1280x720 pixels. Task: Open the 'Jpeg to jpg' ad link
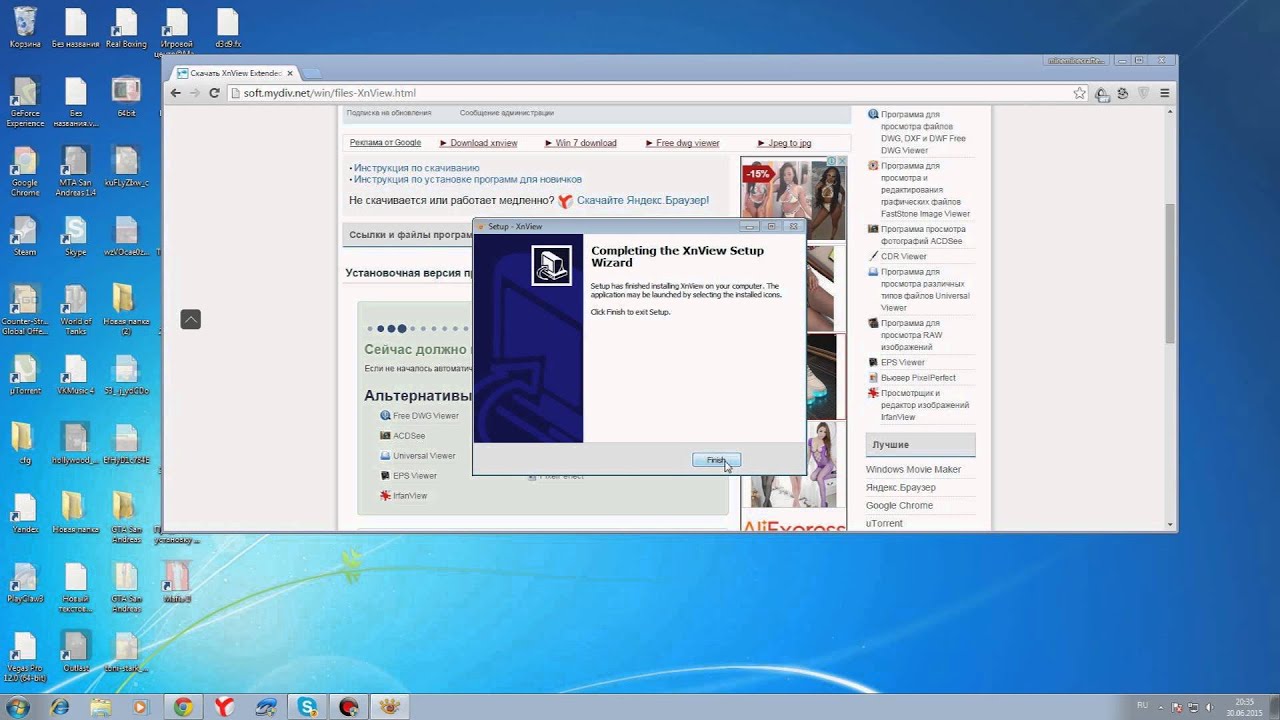pos(790,143)
